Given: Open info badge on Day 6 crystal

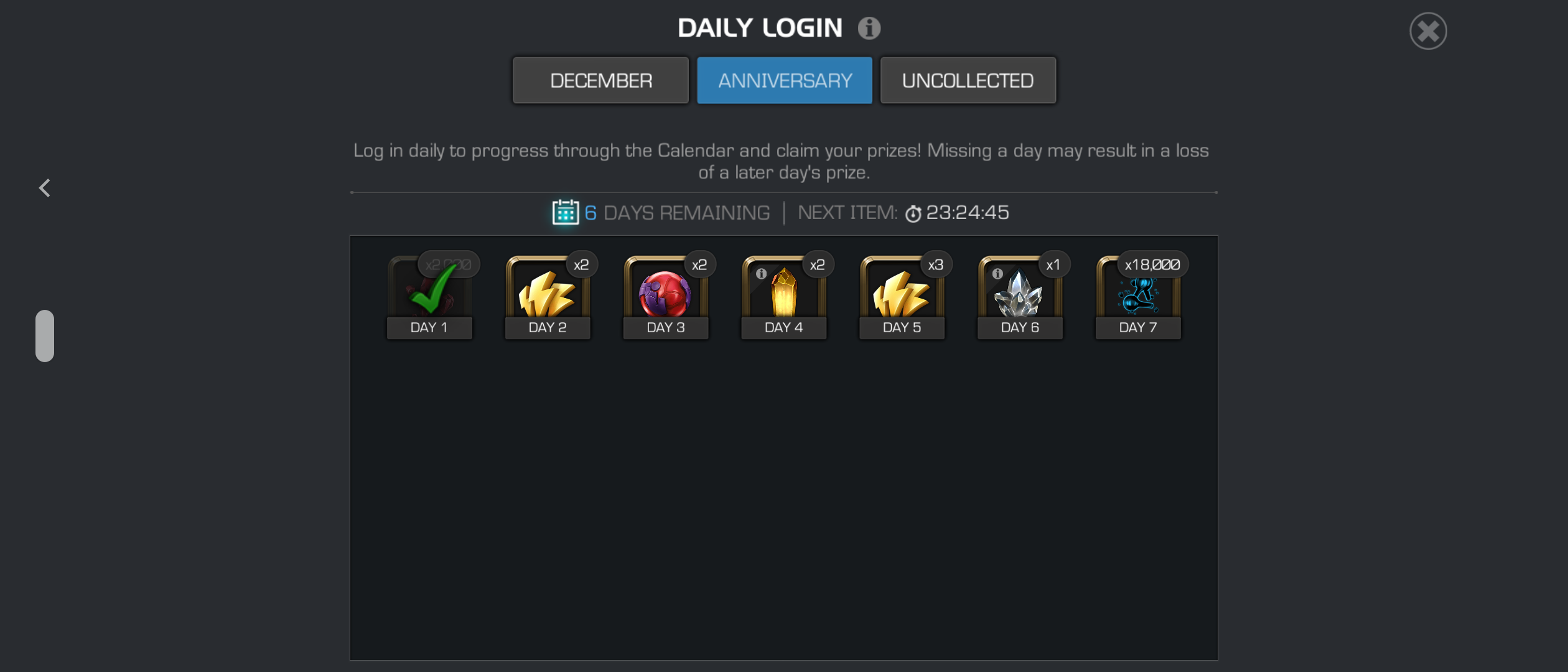Looking at the screenshot, I should click(x=997, y=274).
